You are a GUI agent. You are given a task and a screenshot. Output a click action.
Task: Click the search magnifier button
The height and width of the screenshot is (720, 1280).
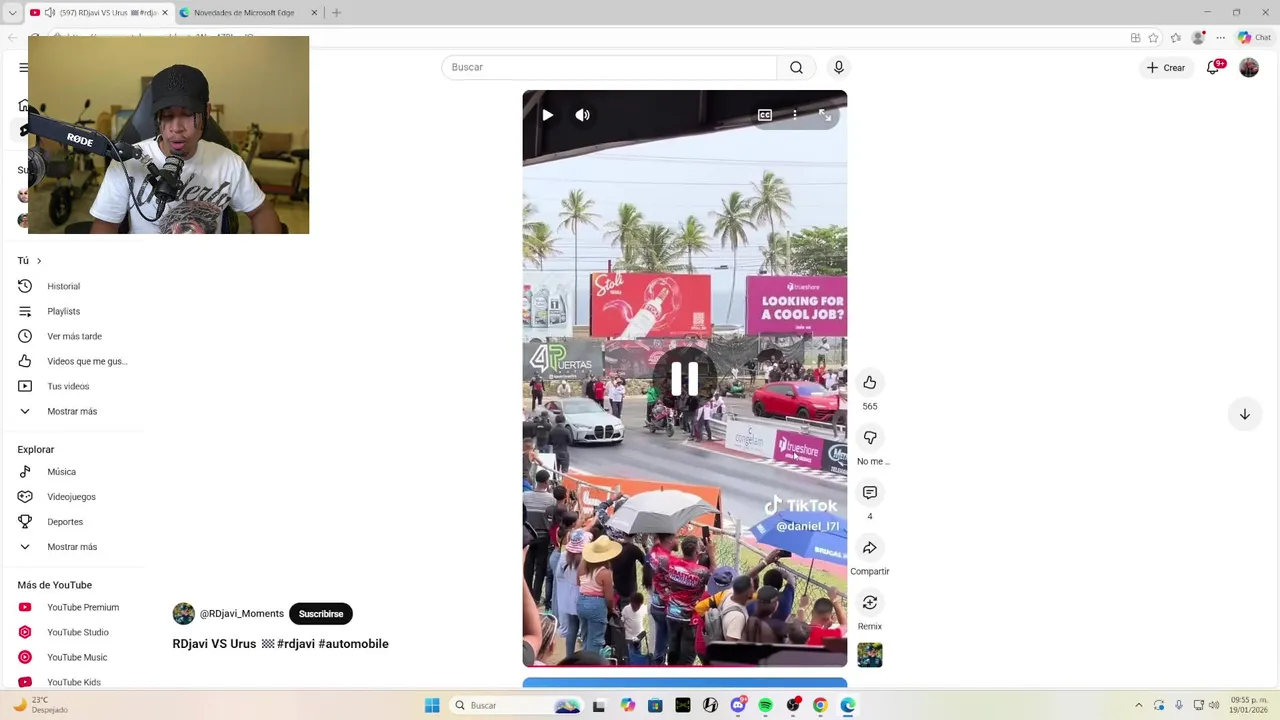tap(796, 67)
